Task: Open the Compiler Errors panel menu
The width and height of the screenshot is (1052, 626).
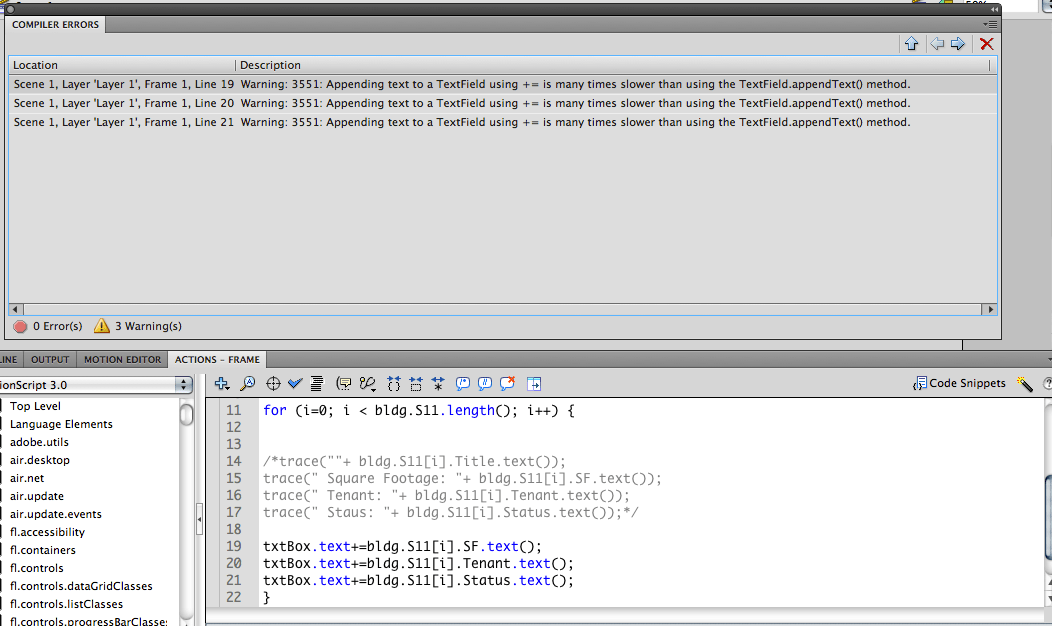Action: tap(989, 24)
